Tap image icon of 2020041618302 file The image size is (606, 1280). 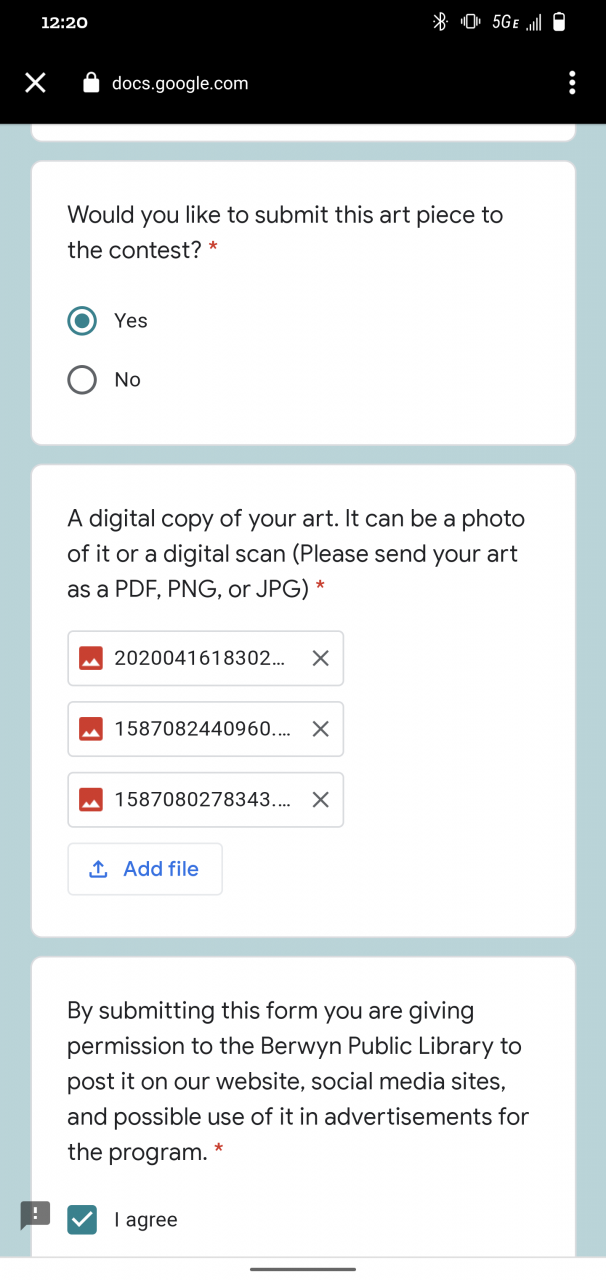91,658
